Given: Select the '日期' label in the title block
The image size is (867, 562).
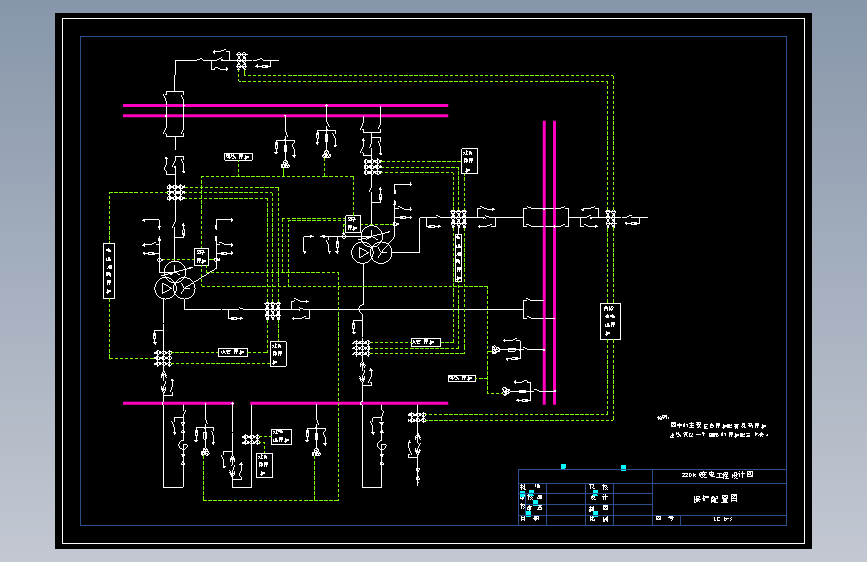Looking at the screenshot, I should (530, 519).
